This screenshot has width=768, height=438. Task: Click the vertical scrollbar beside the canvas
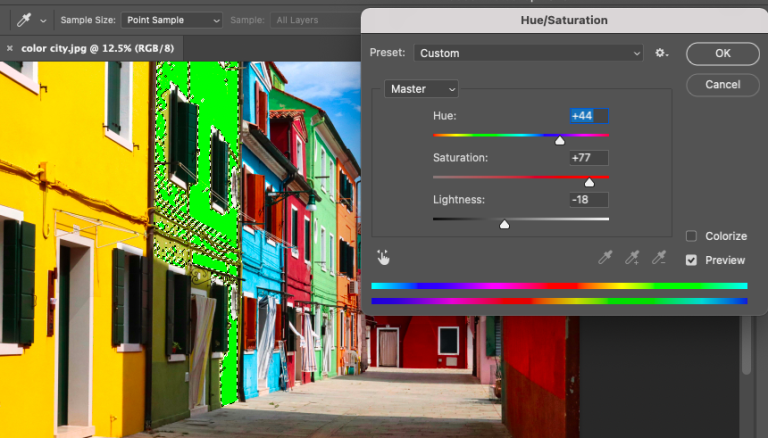[x=746, y=345]
